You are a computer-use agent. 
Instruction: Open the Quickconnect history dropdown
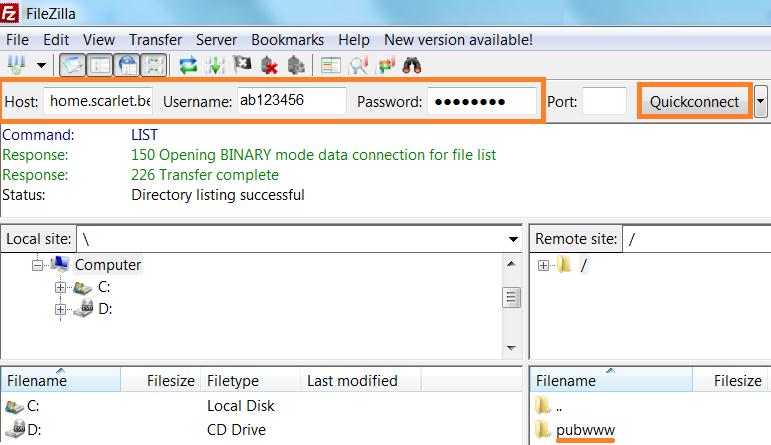(761, 101)
